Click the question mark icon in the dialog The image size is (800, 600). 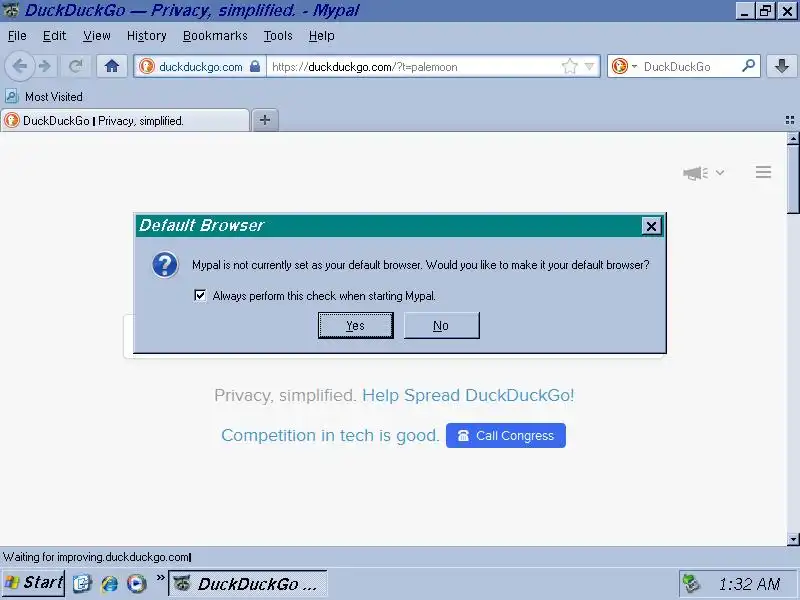(x=165, y=264)
